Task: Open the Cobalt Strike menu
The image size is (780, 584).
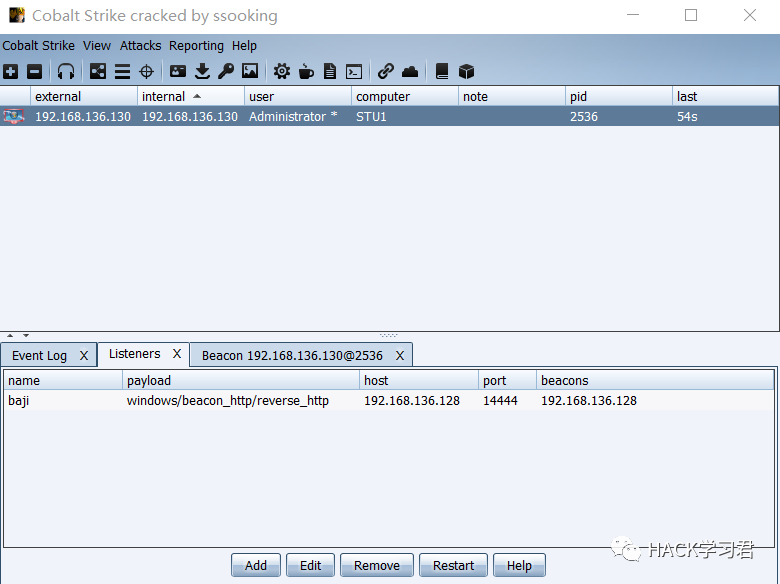Action: pos(38,46)
